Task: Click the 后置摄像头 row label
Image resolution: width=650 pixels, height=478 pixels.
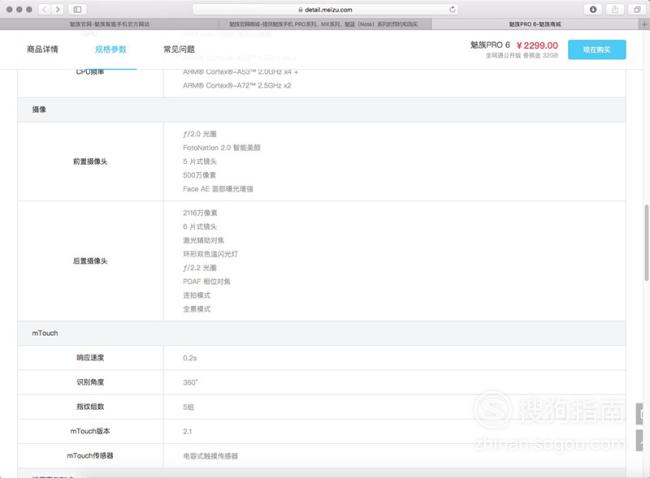Action: click(90, 261)
